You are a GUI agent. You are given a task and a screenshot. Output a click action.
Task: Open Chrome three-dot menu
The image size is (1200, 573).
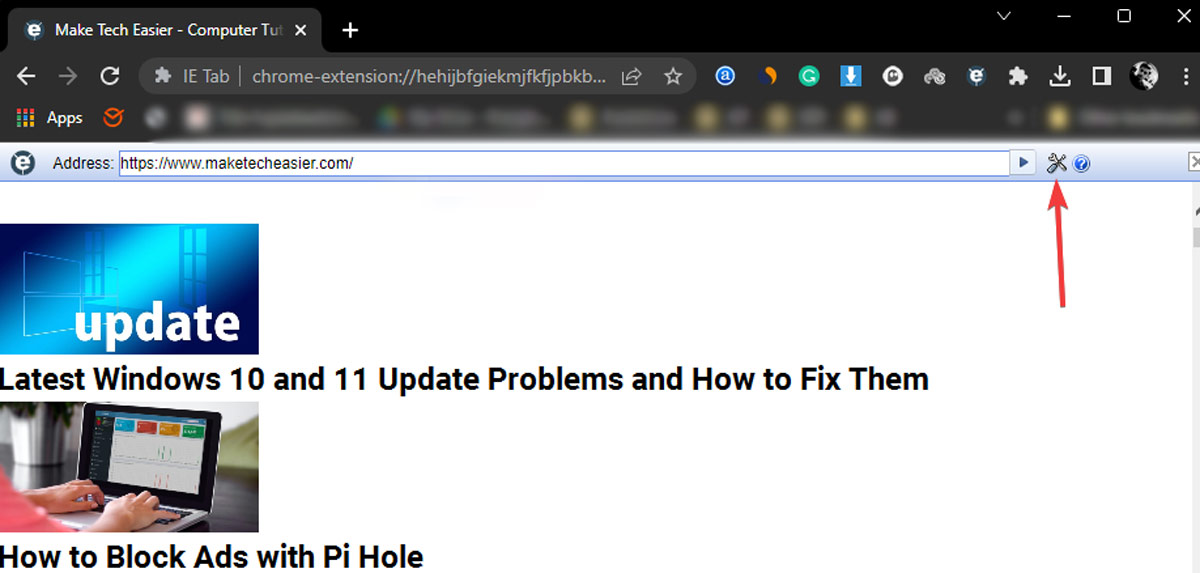(x=1185, y=76)
